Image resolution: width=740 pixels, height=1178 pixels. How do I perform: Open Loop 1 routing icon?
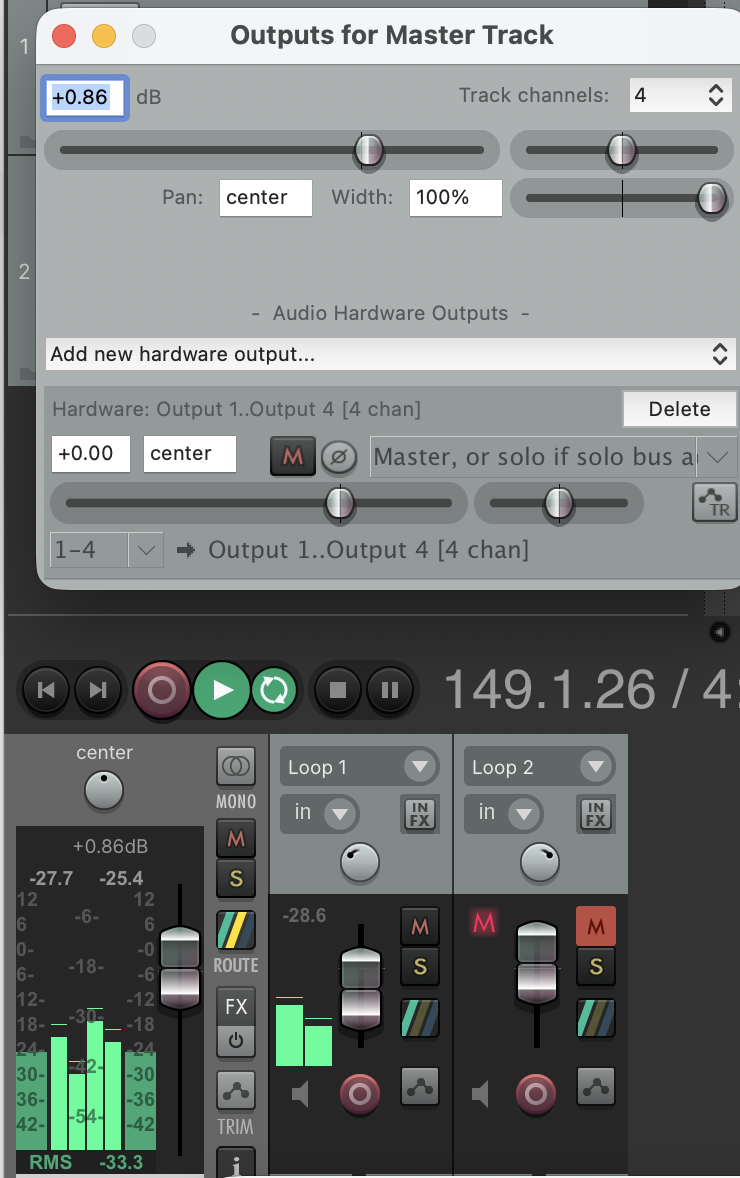420,1018
